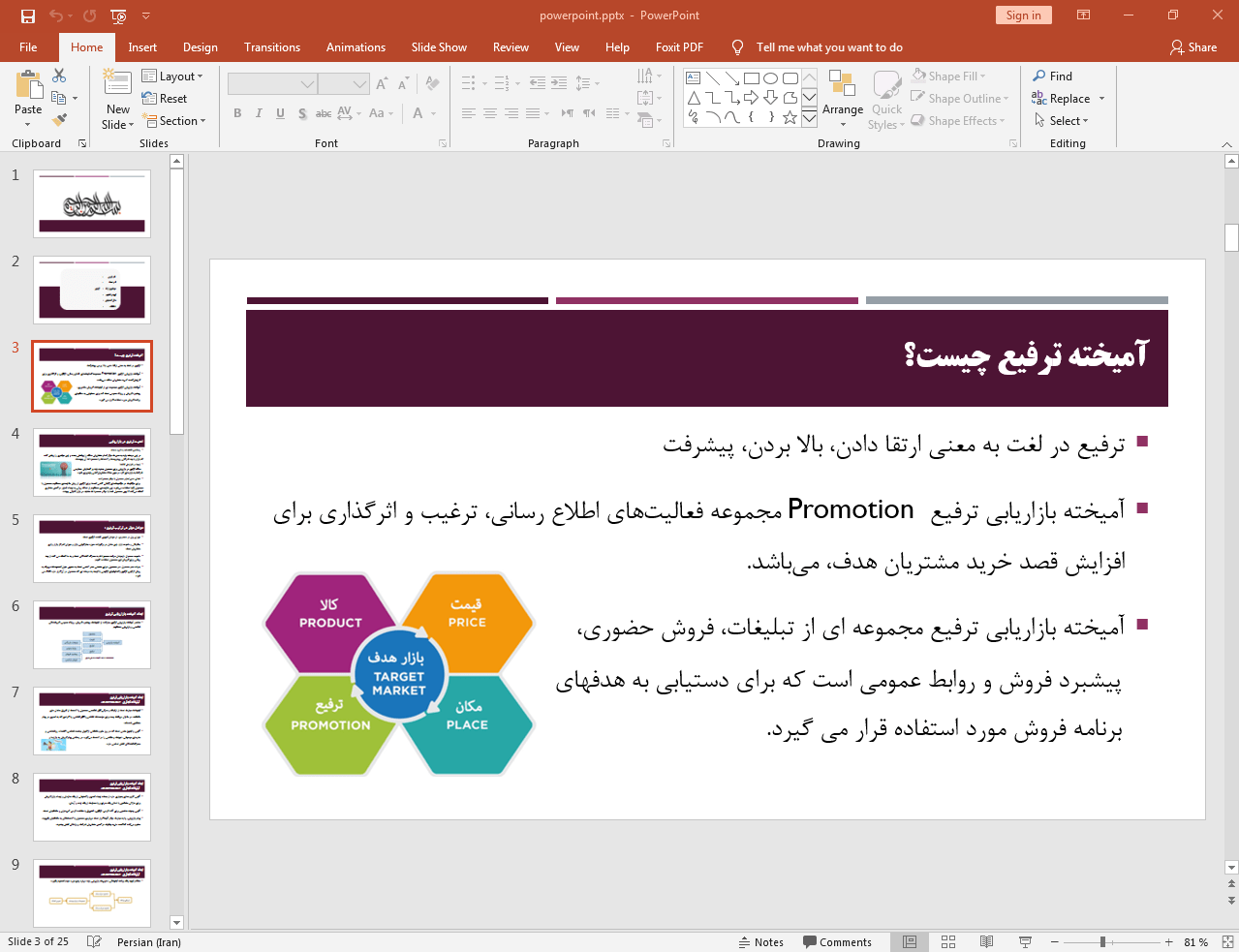
Task: Open the Reading View icon
Action: click(986, 942)
